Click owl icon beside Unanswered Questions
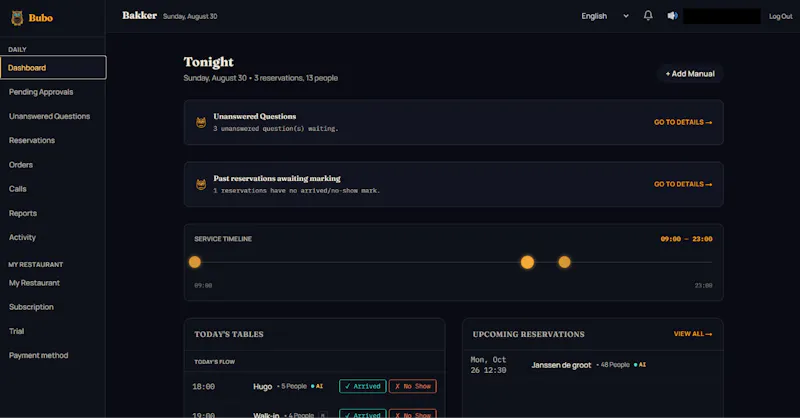 [201, 122]
